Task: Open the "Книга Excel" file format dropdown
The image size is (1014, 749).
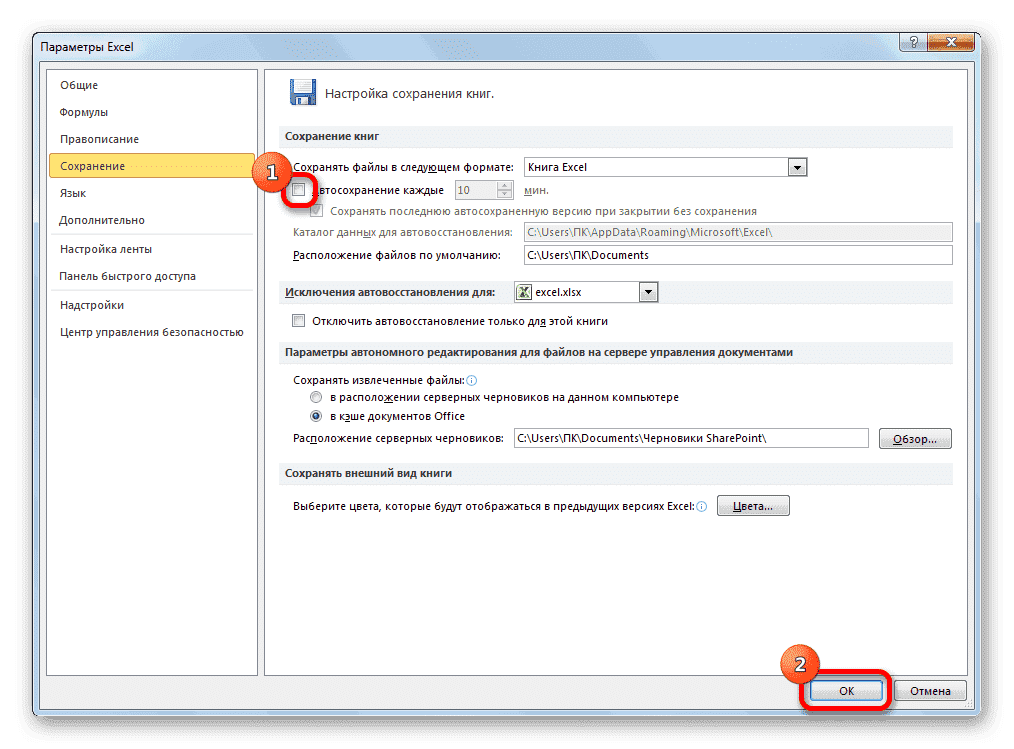Action: pos(797,166)
